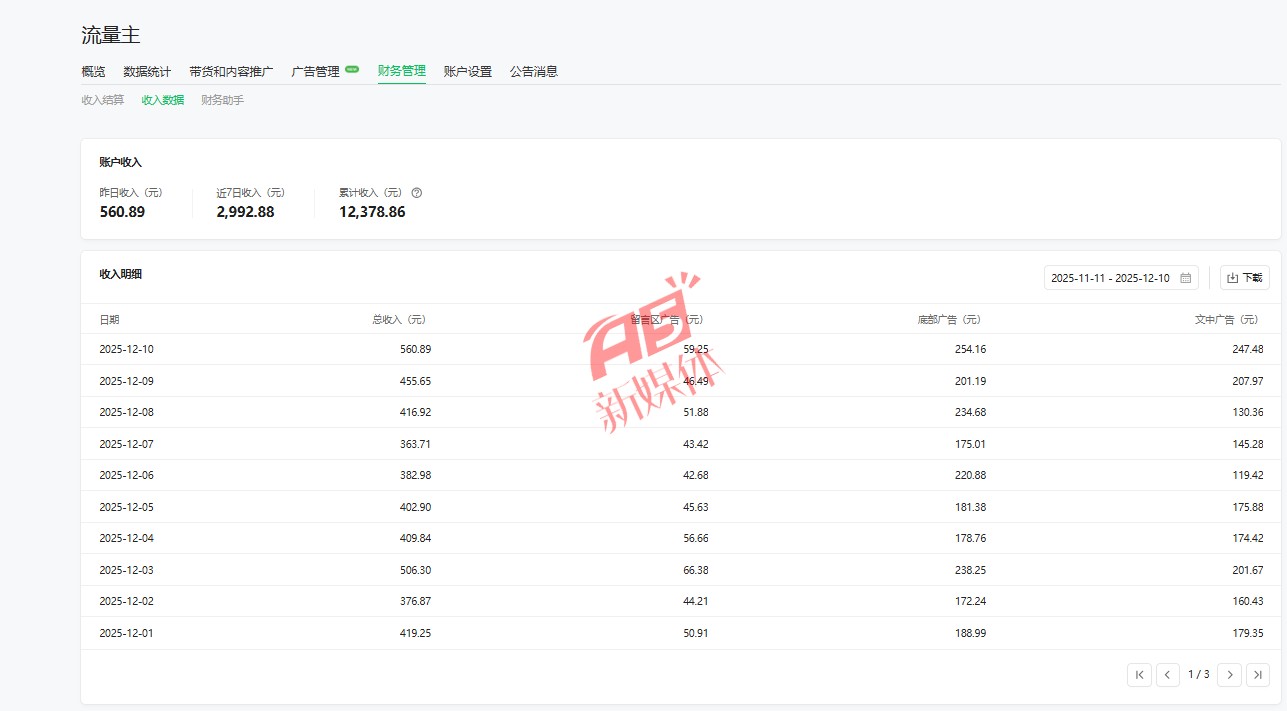This screenshot has width=1287, height=711.
Task: Click the 下载 download button
Action: (1244, 278)
